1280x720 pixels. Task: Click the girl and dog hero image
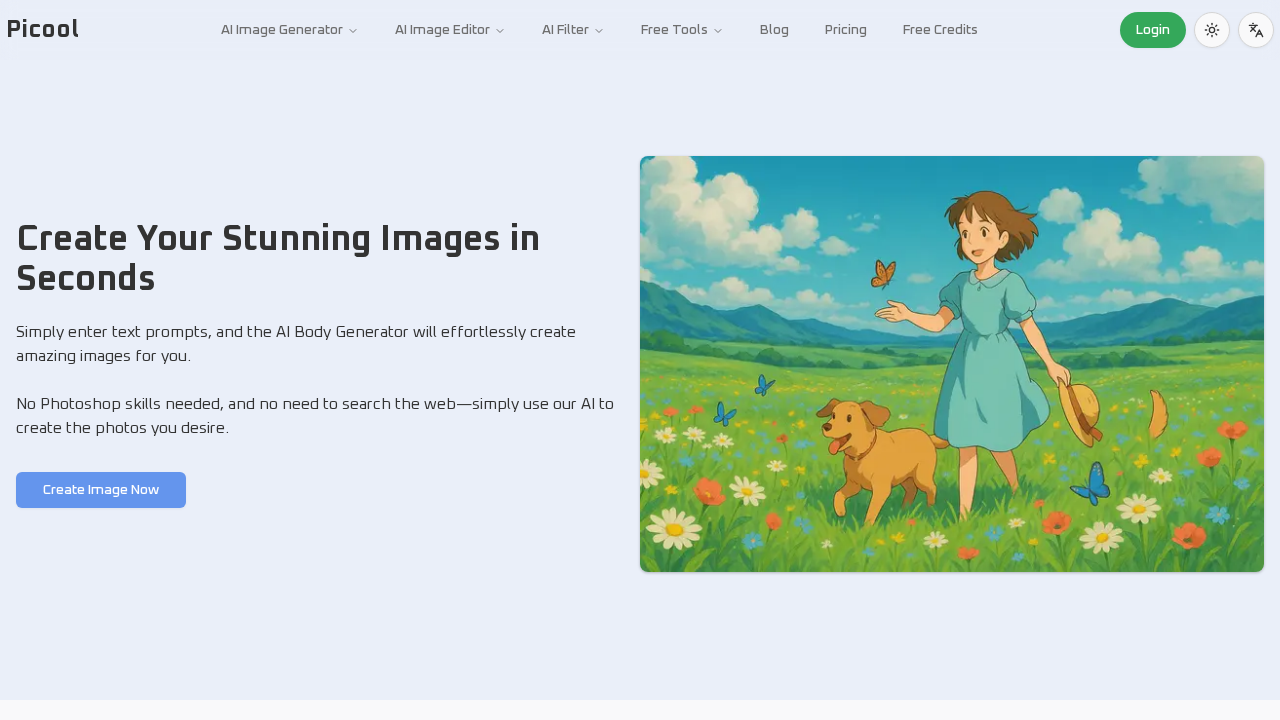pyautogui.click(x=951, y=364)
